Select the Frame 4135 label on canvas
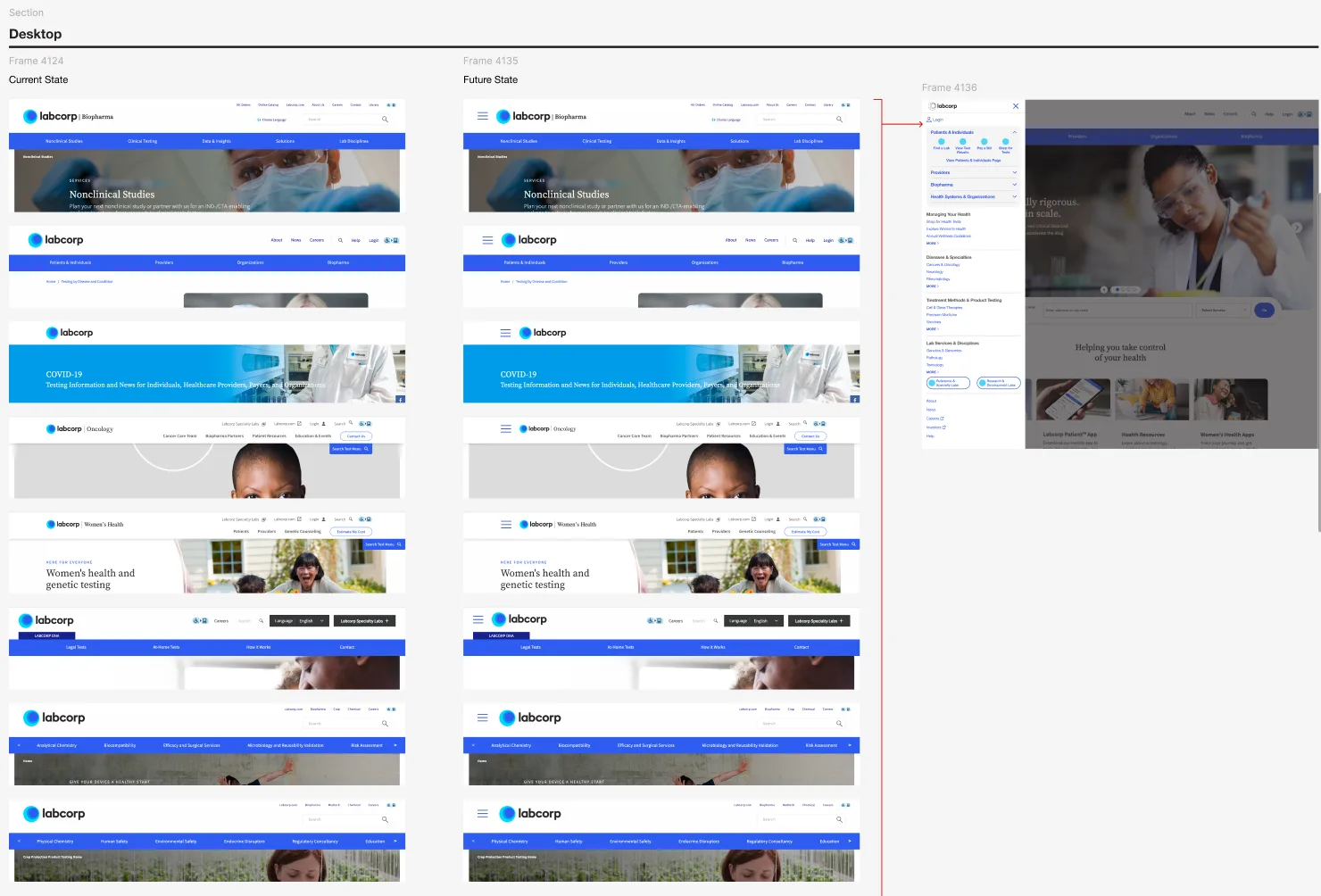 click(x=490, y=61)
